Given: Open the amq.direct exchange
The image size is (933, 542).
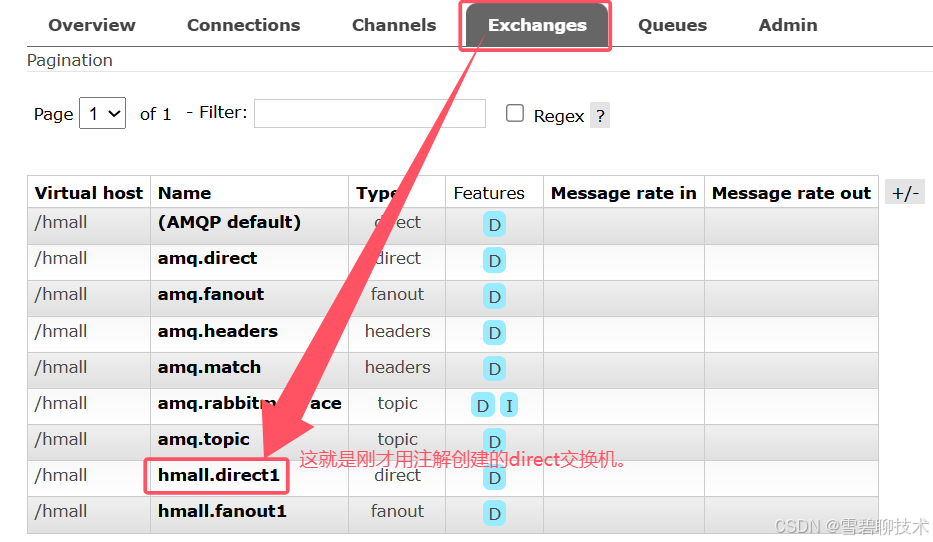Looking at the screenshot, I should tap(207, 258).
